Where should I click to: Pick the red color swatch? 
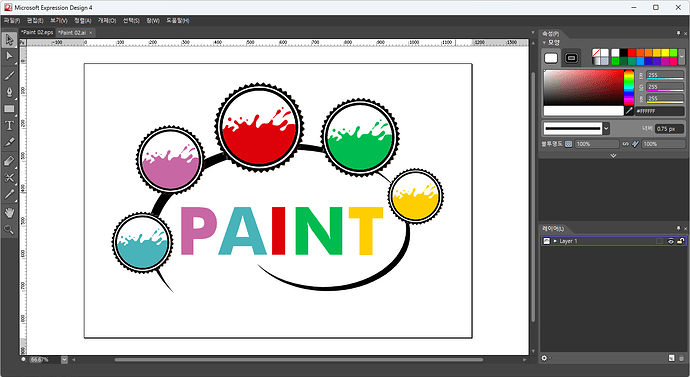pyautogui.click(x=631, y=53)
